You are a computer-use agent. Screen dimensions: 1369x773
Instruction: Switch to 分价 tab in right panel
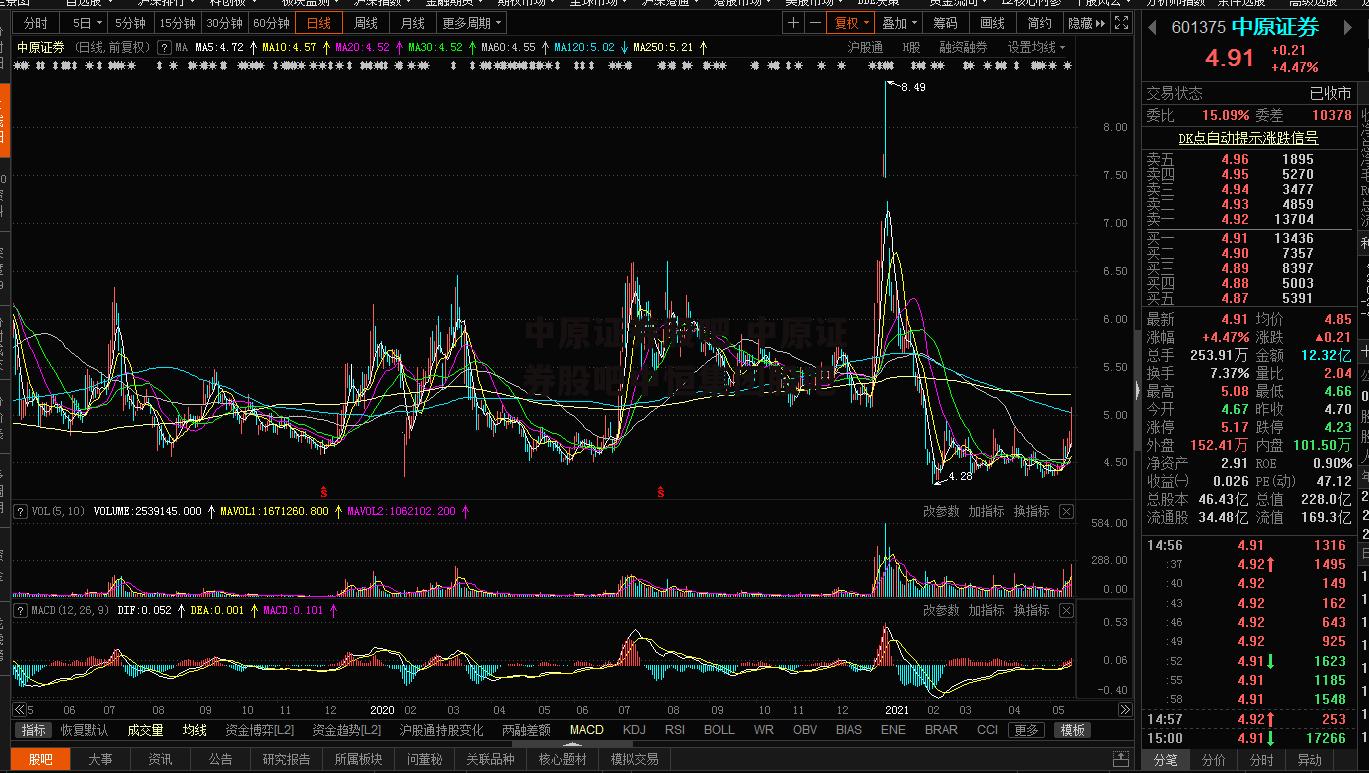[x=1213, y=760]
